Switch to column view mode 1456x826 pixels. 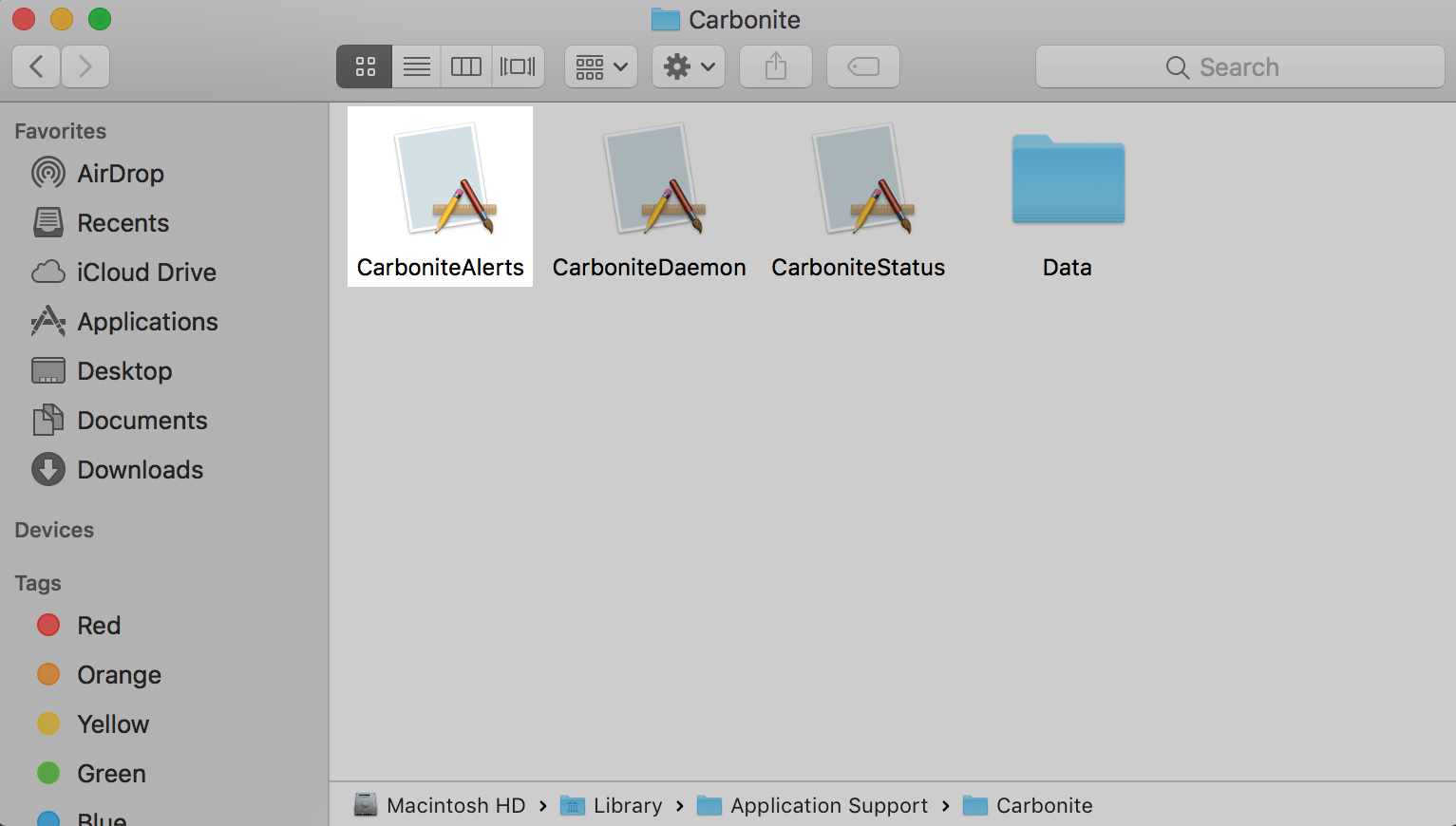pyautogui.click(x=466, y=66)
